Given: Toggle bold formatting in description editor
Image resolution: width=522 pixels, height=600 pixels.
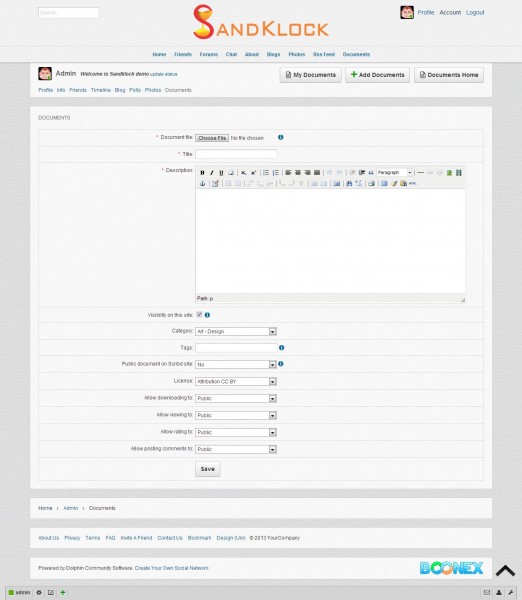Looking at the screenshot, I should point(202,173).
